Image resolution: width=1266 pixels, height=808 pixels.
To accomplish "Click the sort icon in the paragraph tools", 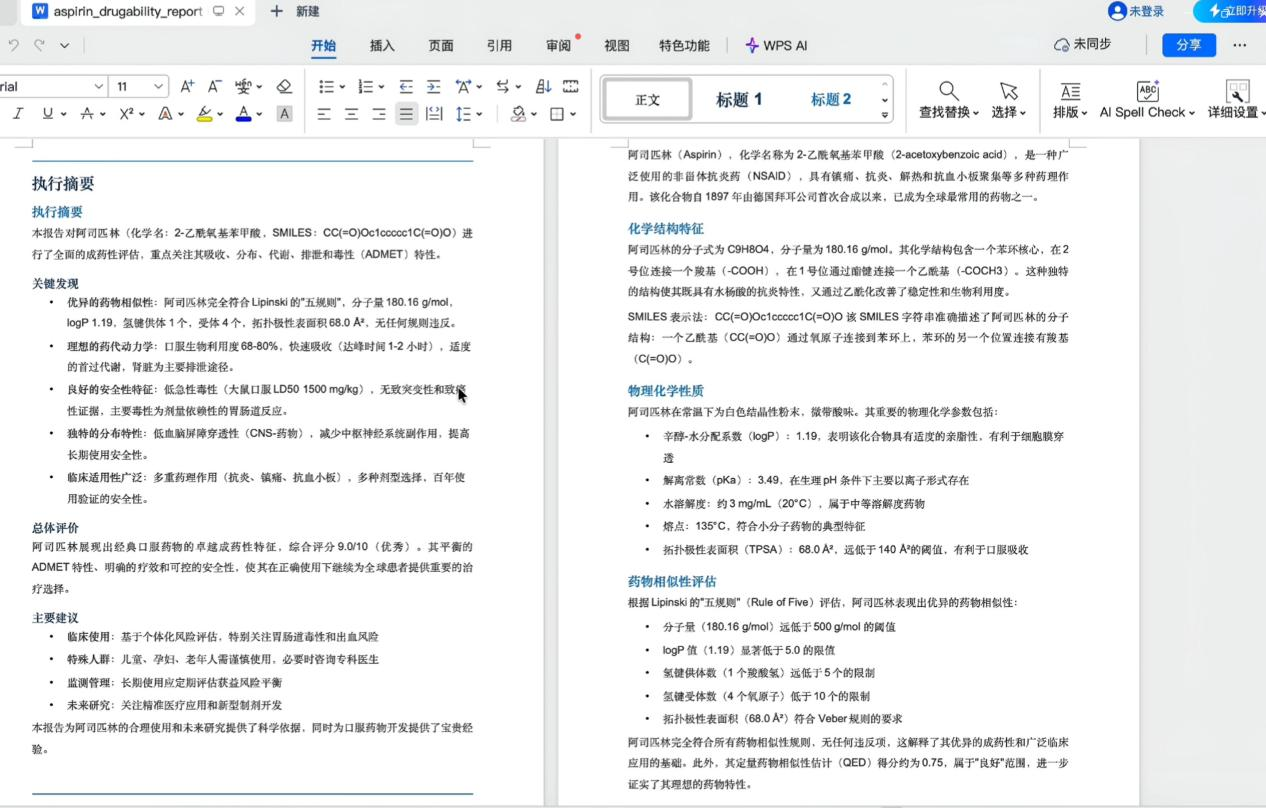I will tap(543, 87).
